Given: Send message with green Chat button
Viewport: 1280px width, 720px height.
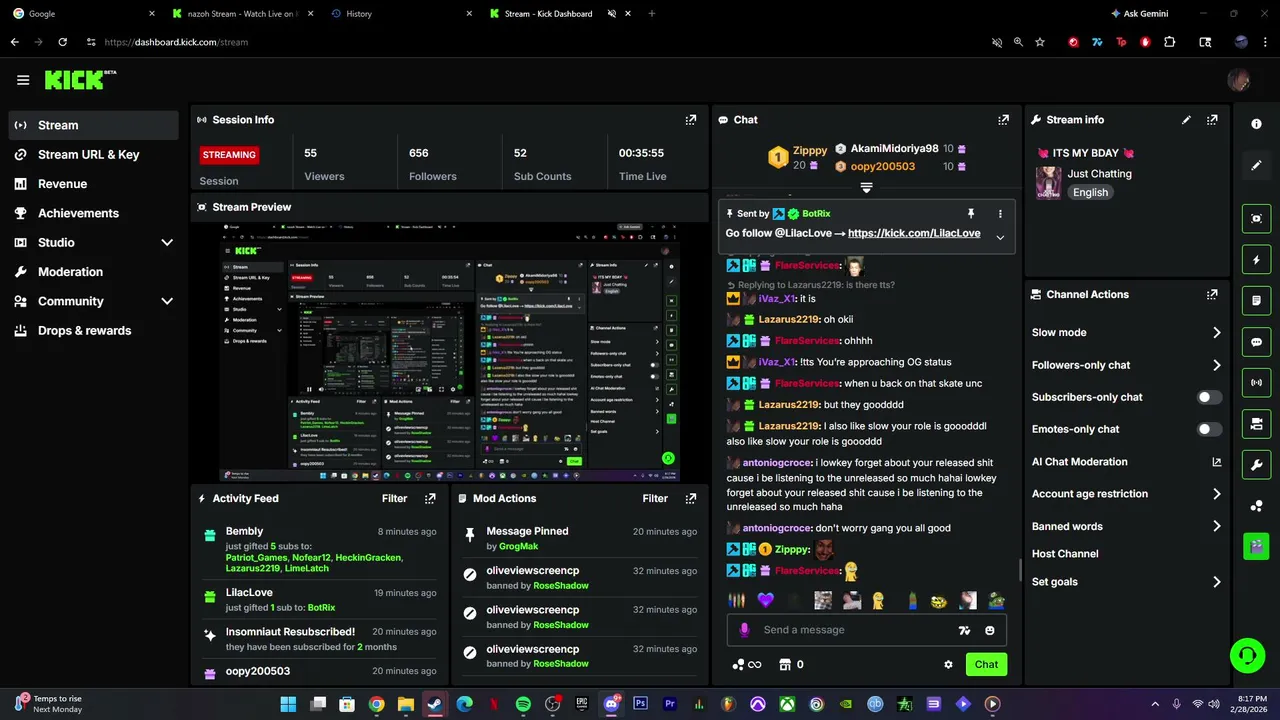Looking at the screenshot, I should (986, 664).
